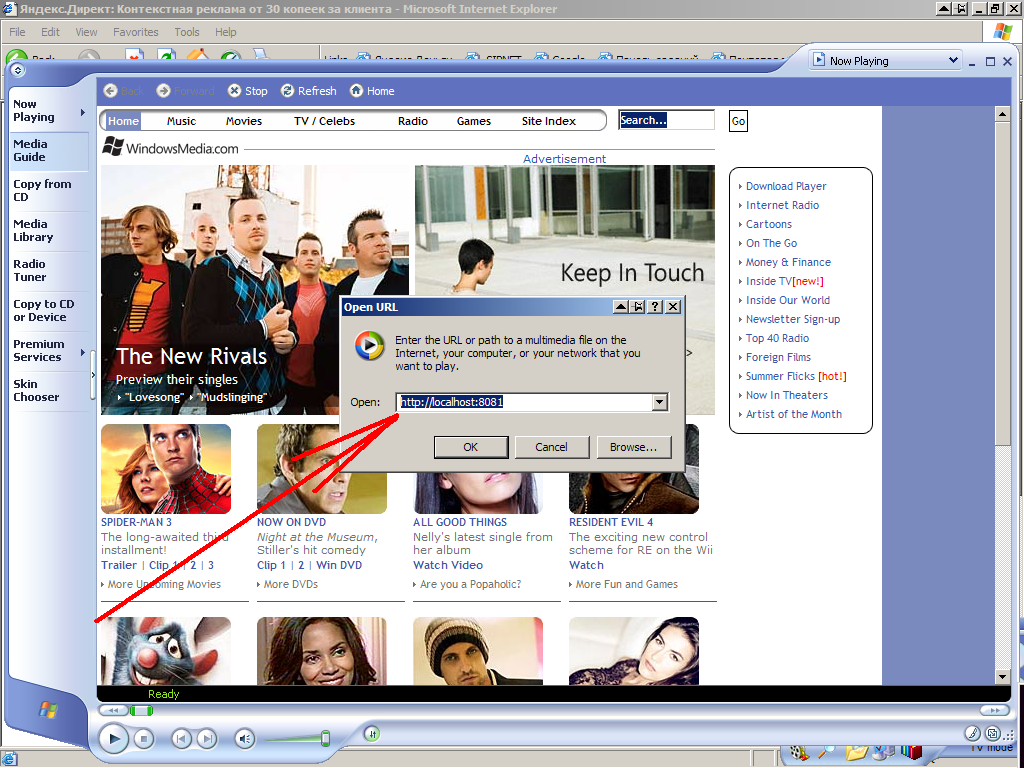1024x768 pixels.
Task: Click the Windows flag logo in Internet Explorer
Action: point(1002,31)
